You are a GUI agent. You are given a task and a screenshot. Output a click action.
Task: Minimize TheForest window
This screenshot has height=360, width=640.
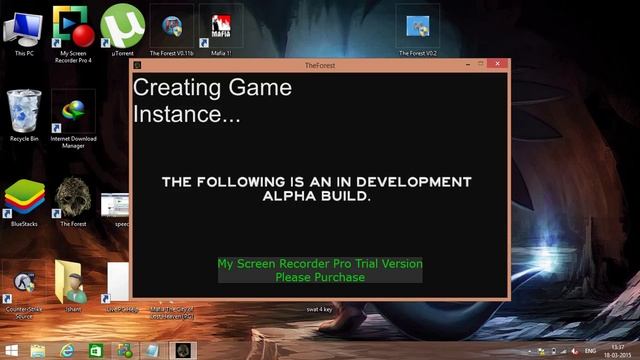point(468,64)
